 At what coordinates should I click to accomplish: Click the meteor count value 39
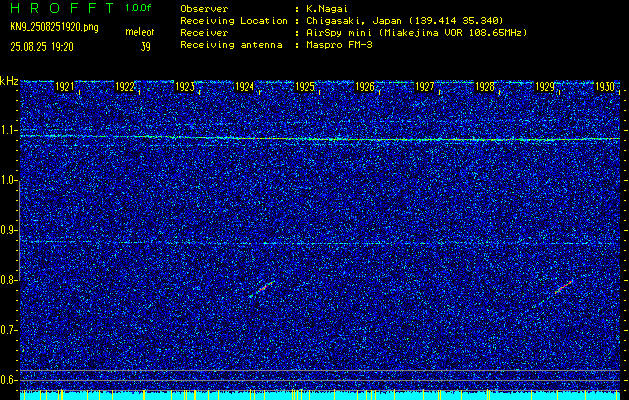click(145, 47)
